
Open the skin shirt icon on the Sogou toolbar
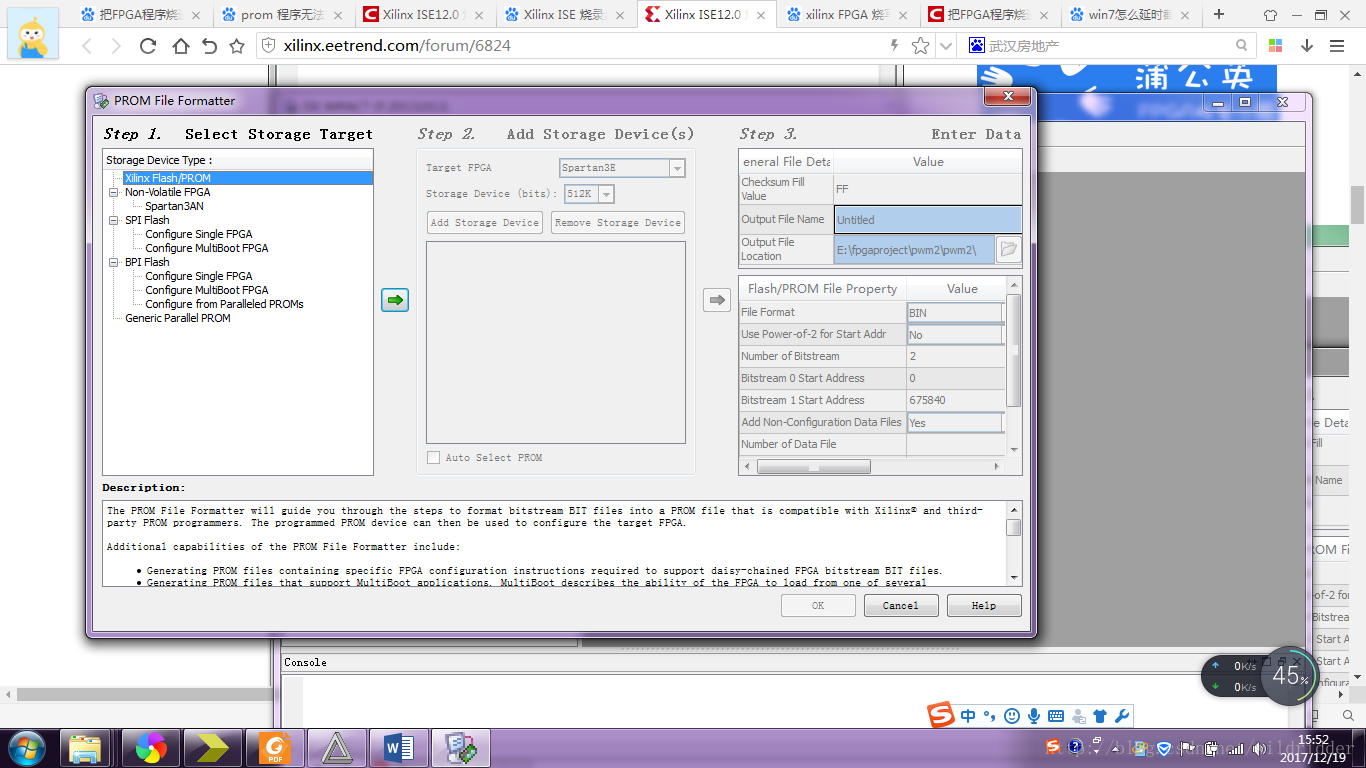[1100, 716]
